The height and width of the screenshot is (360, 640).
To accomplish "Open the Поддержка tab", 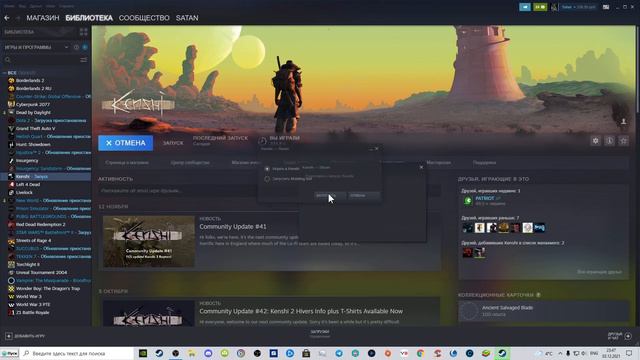I will coord(484,162).
